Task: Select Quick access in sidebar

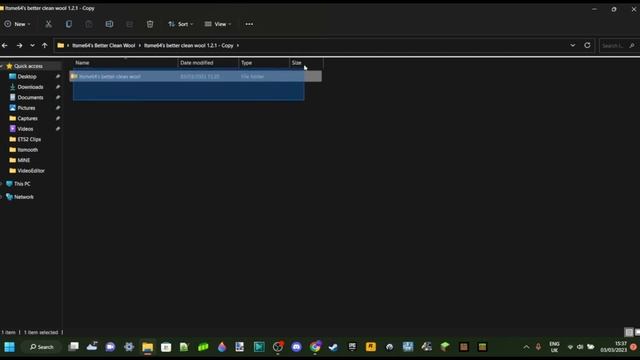Action: 28,66
